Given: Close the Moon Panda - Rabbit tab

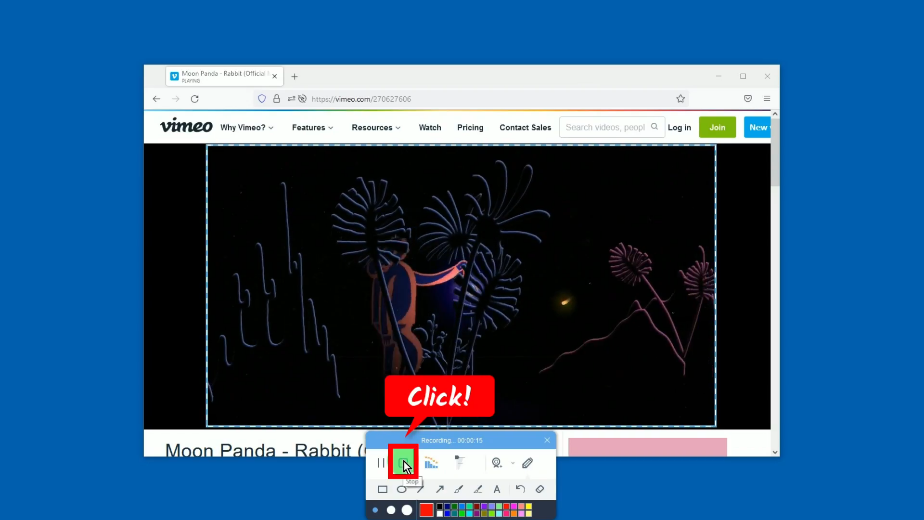Looking at the screenshot, I should 275,77.
